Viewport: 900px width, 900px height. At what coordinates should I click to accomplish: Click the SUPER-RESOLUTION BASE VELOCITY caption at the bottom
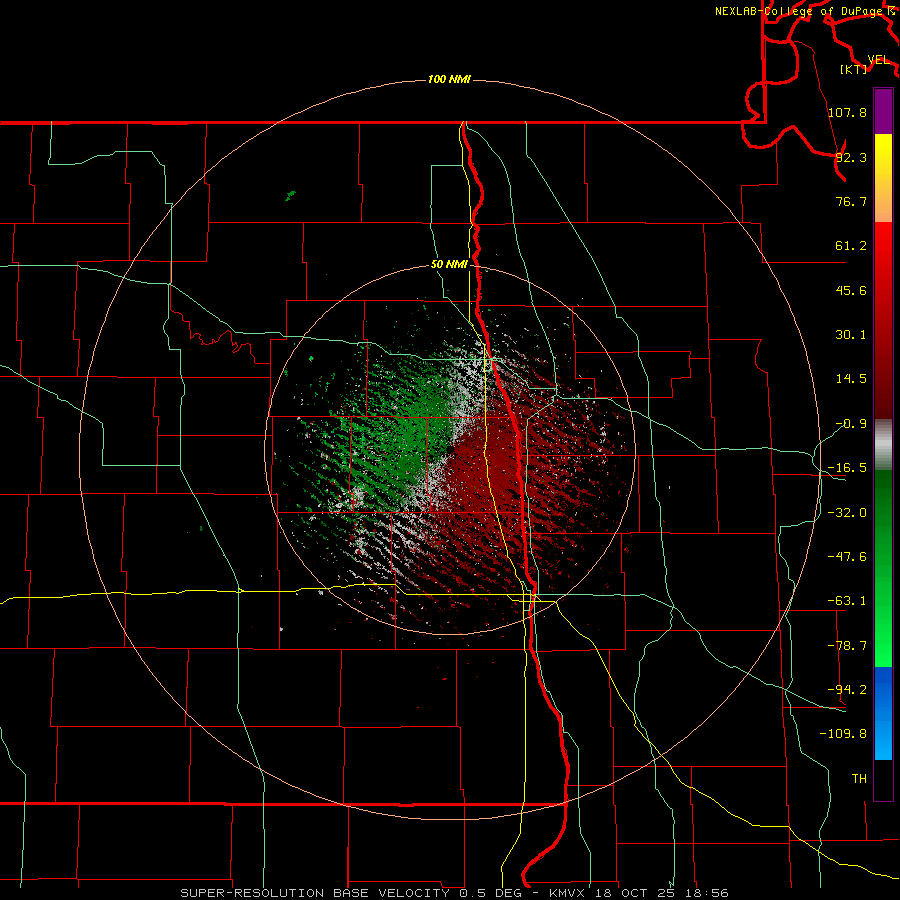[315, 893]
